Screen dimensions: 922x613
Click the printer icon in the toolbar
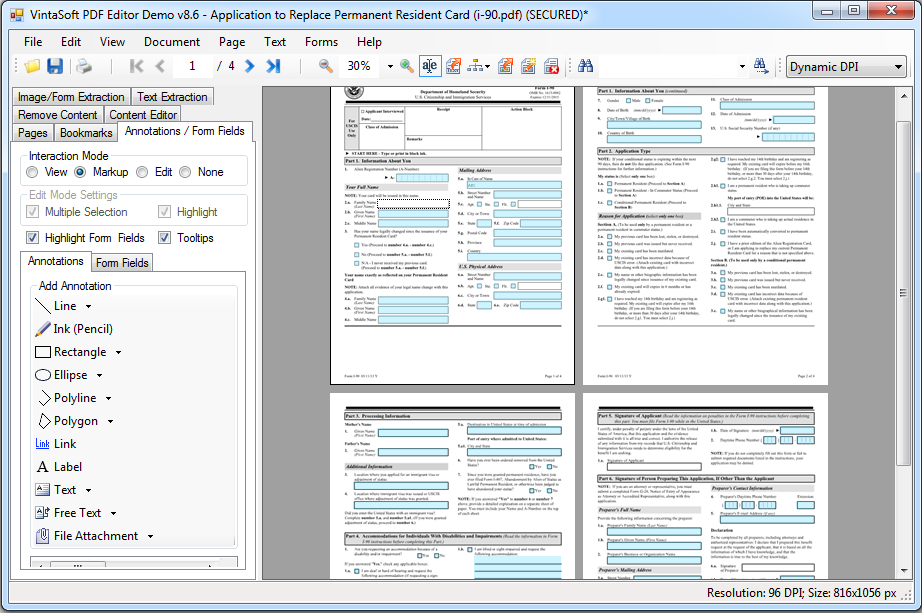point(84,66)
